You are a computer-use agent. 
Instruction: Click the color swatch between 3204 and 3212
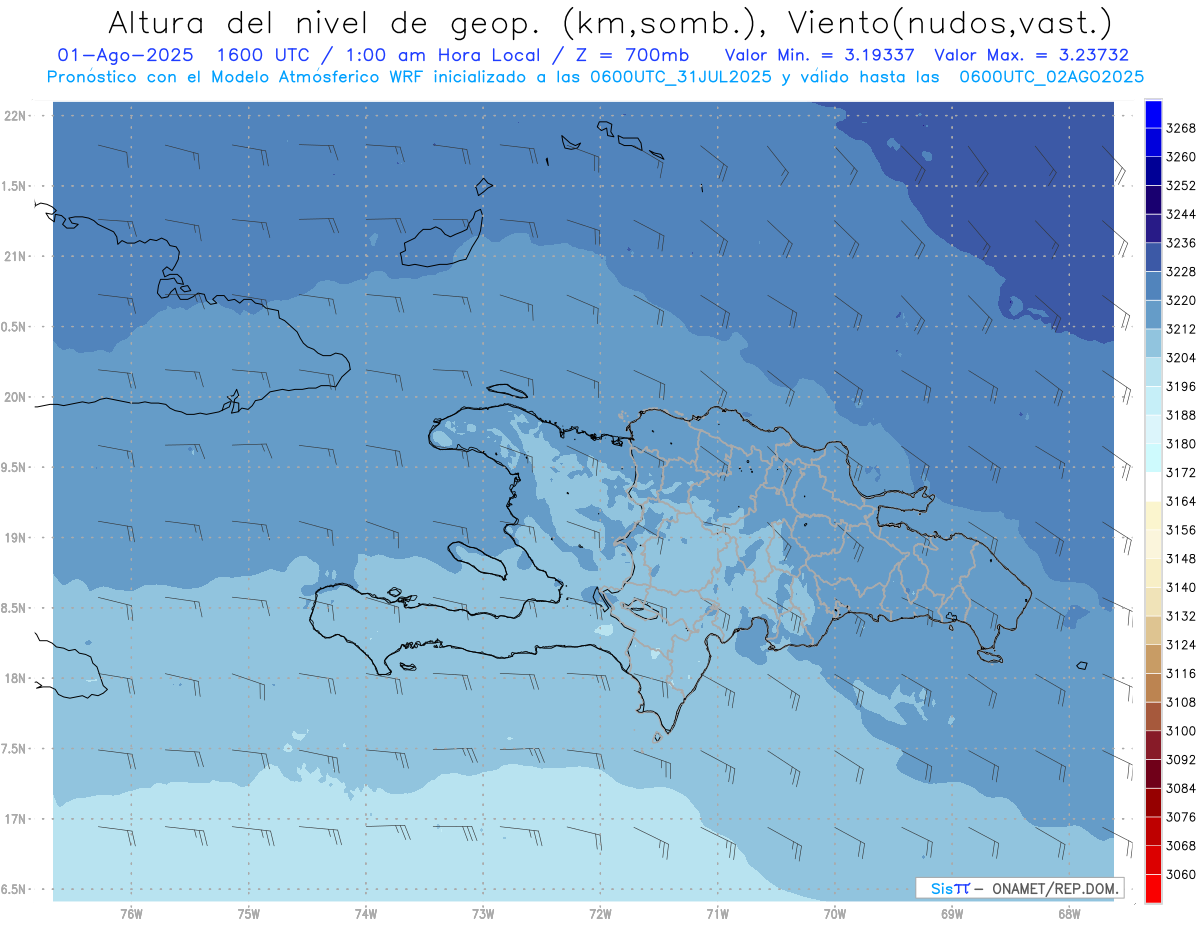pos(1153,343)
